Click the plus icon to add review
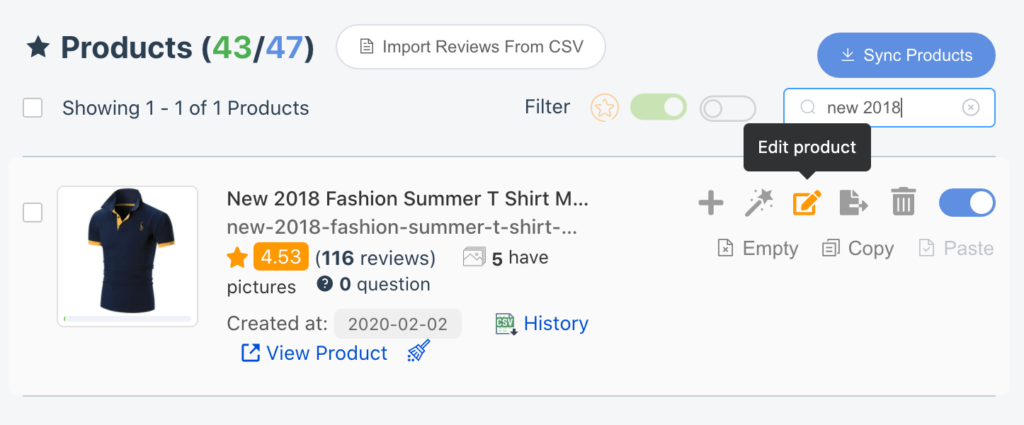The height and width of the screenshot is (425, 1024). pos(710,204)
